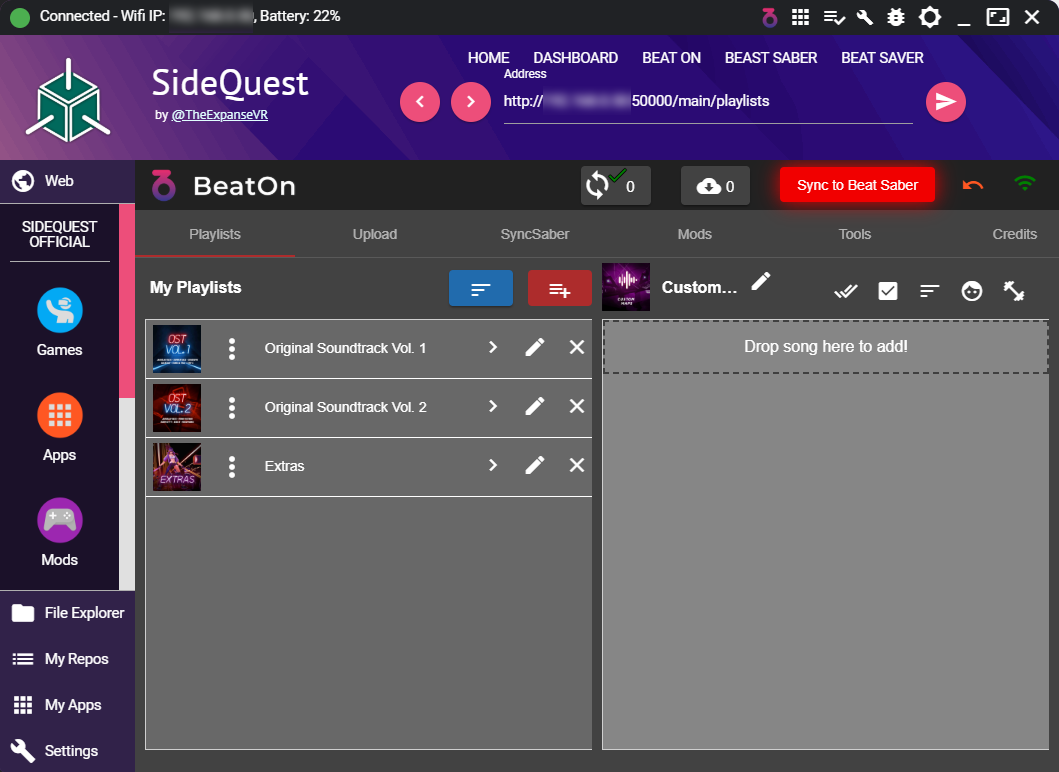This screenshot has width=1059, height=772.
Task: Delete the Original Soundtrack Vol. 1 playlist
Action: (x=577, y=347)
